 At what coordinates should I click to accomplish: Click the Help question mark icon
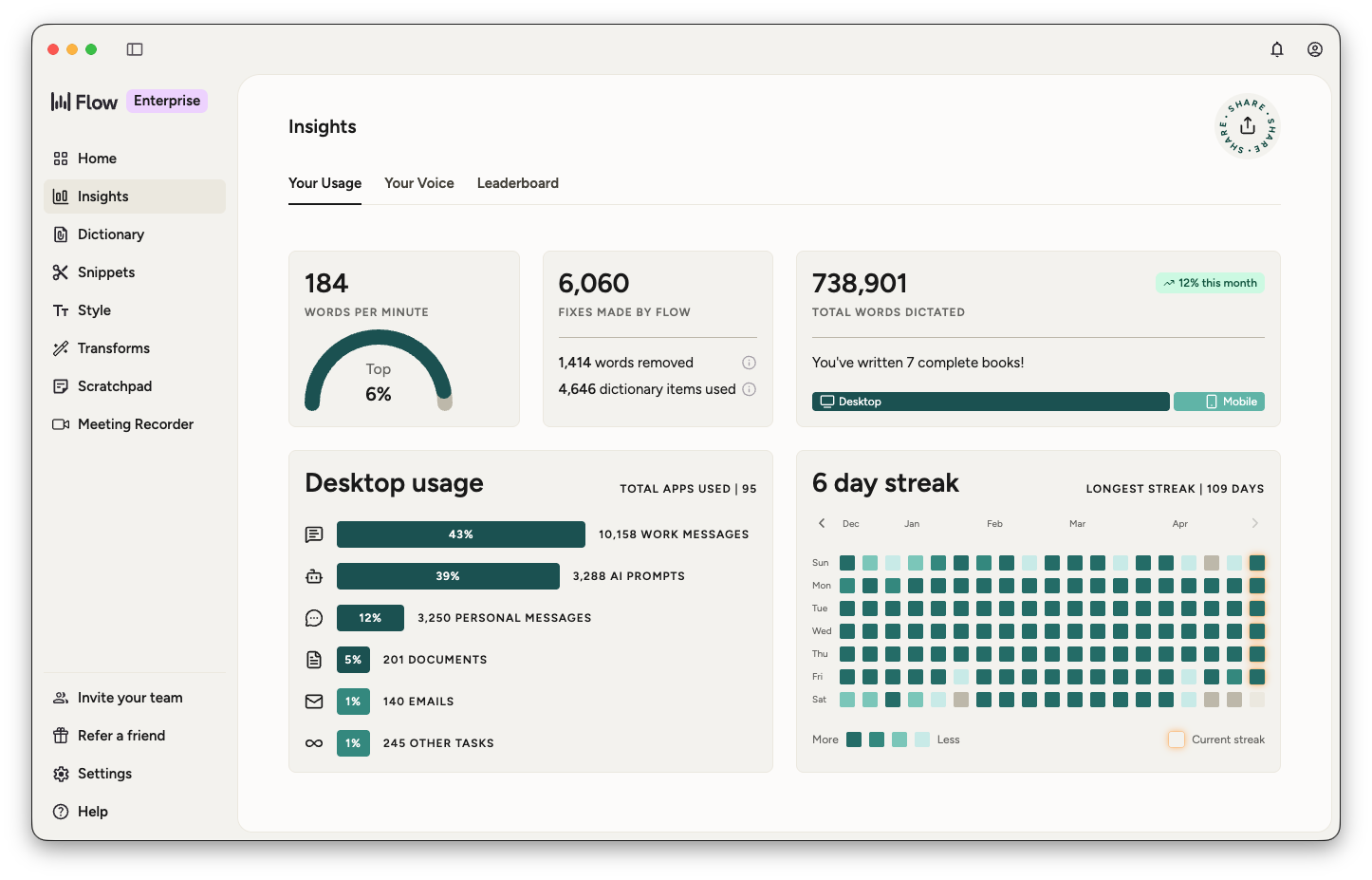point(61,812)
